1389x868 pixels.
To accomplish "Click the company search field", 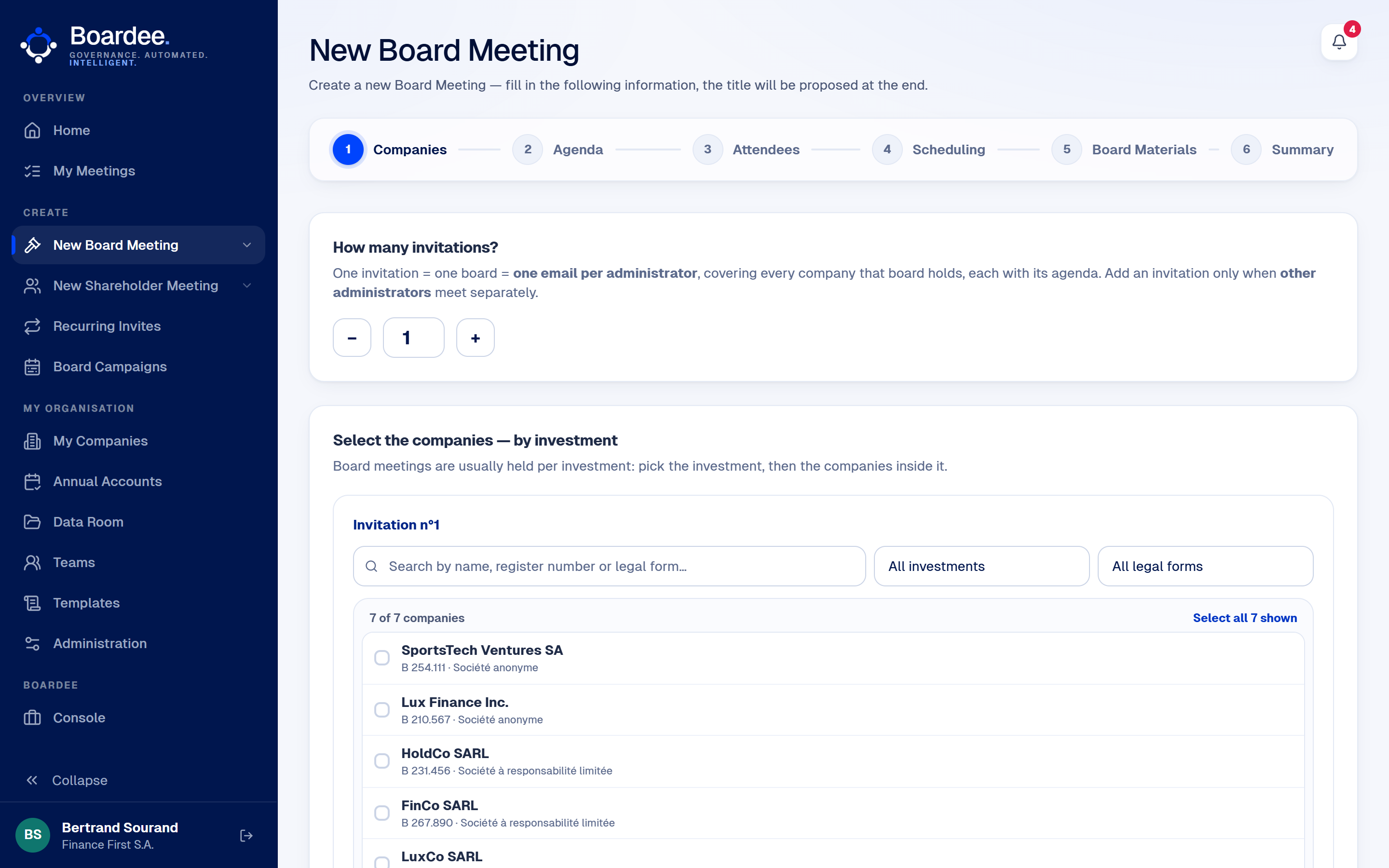I will [x=609, y=566].
